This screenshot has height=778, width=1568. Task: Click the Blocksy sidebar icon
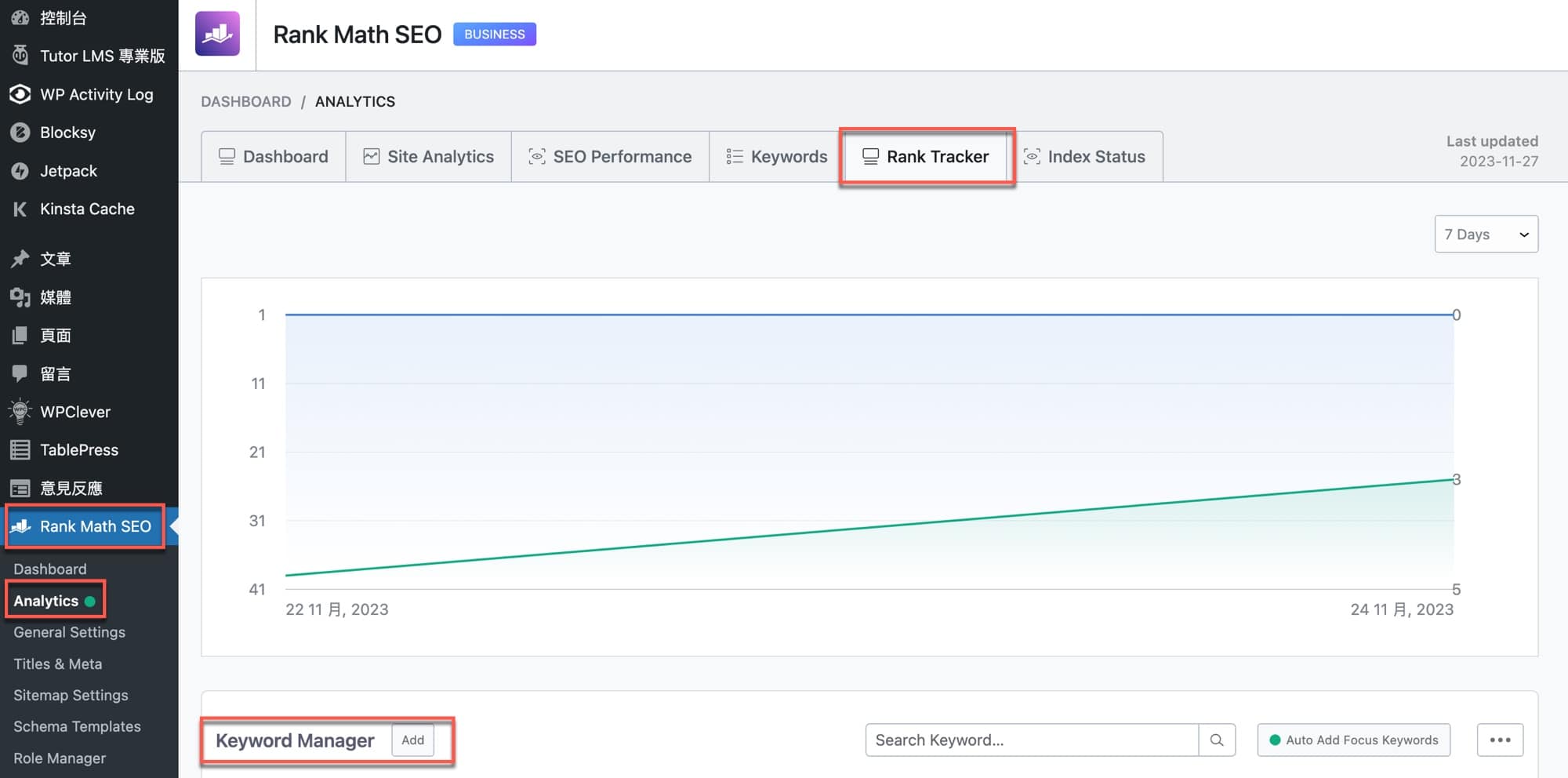20,133
